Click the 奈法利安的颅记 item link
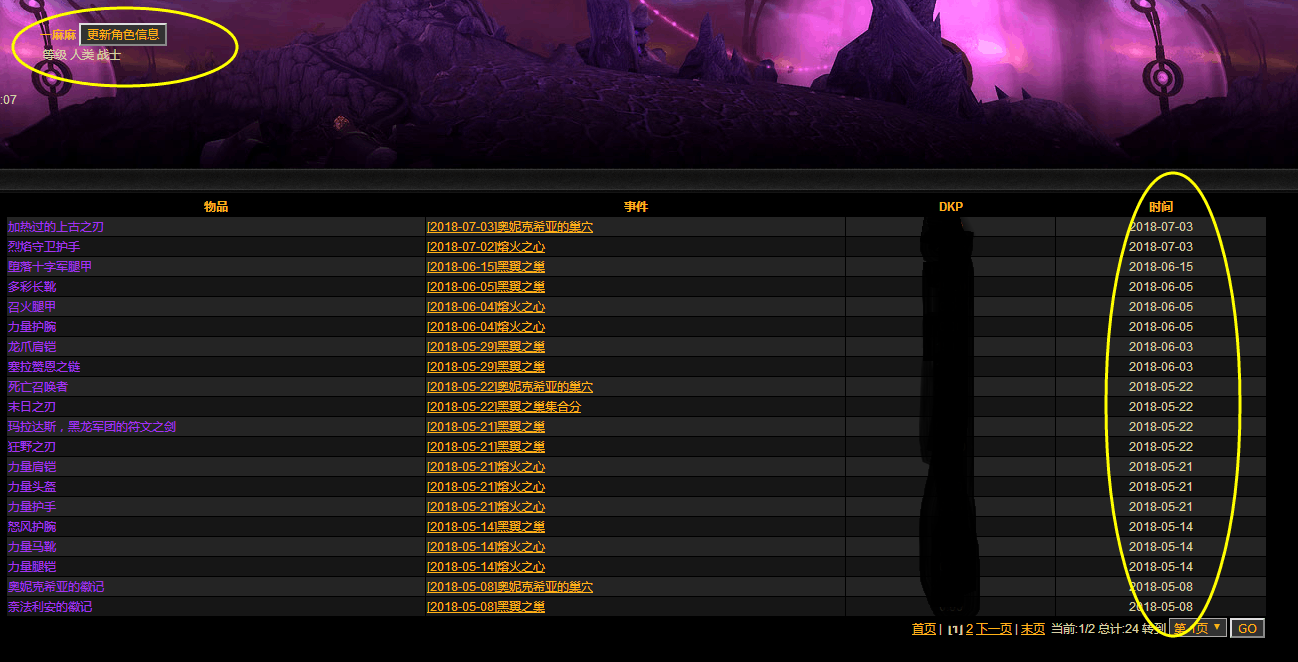 [48, 606]
